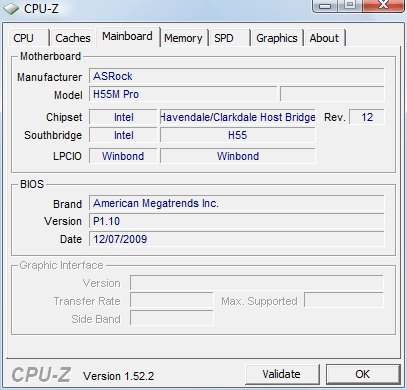This screenshot has width=407, height=390.
Task: Select the Mainboard tab
Action: (x=127, y=36)
